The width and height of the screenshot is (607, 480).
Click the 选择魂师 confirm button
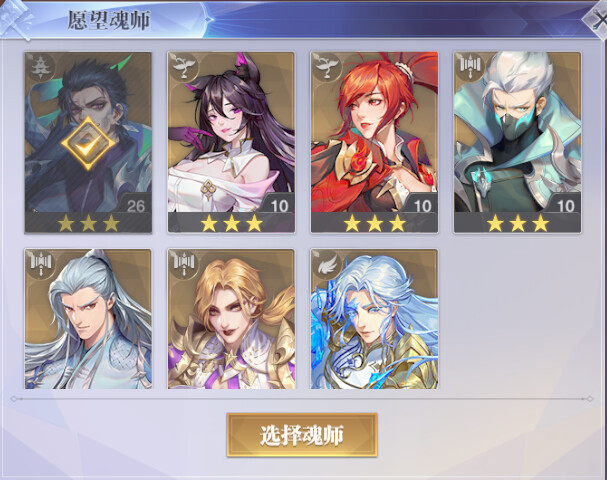point(302,435)
